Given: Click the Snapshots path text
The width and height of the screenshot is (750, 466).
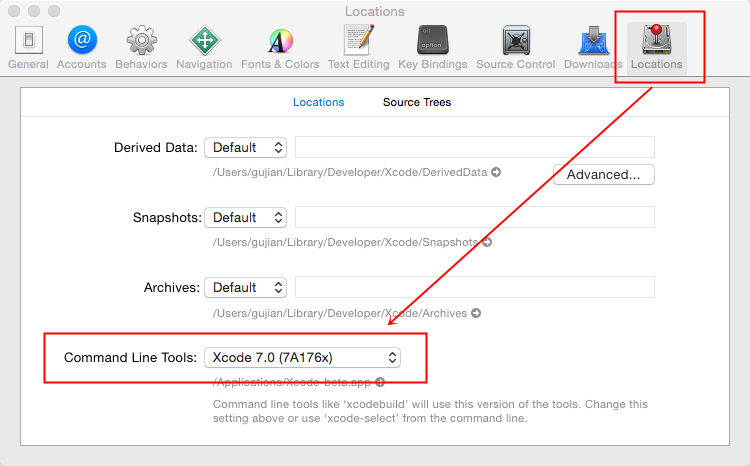Looking at the screenshot, I should [x=345, y=243].
